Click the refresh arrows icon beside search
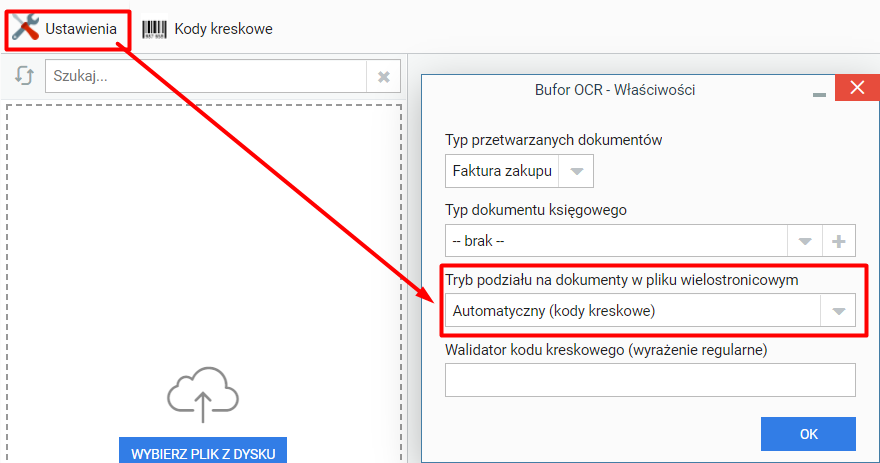This screenshot has height=463, width=880. tap(24, 76)
